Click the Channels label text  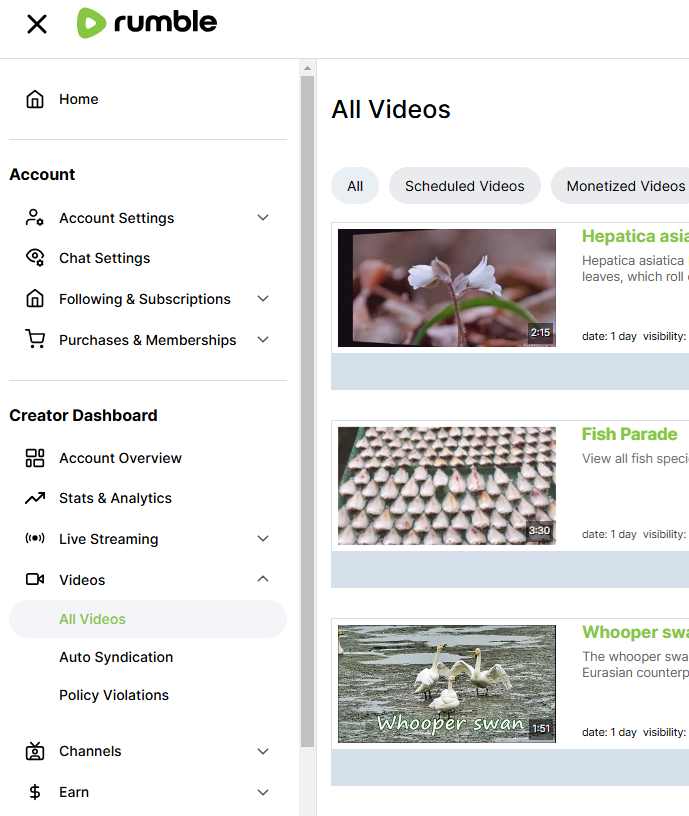point(90,751)
